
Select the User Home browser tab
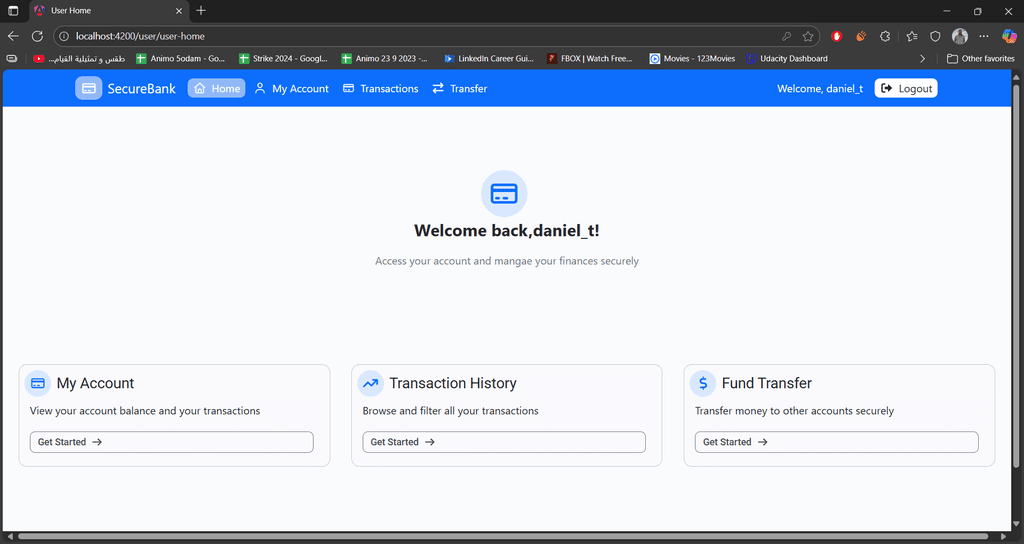click(109, 11)
